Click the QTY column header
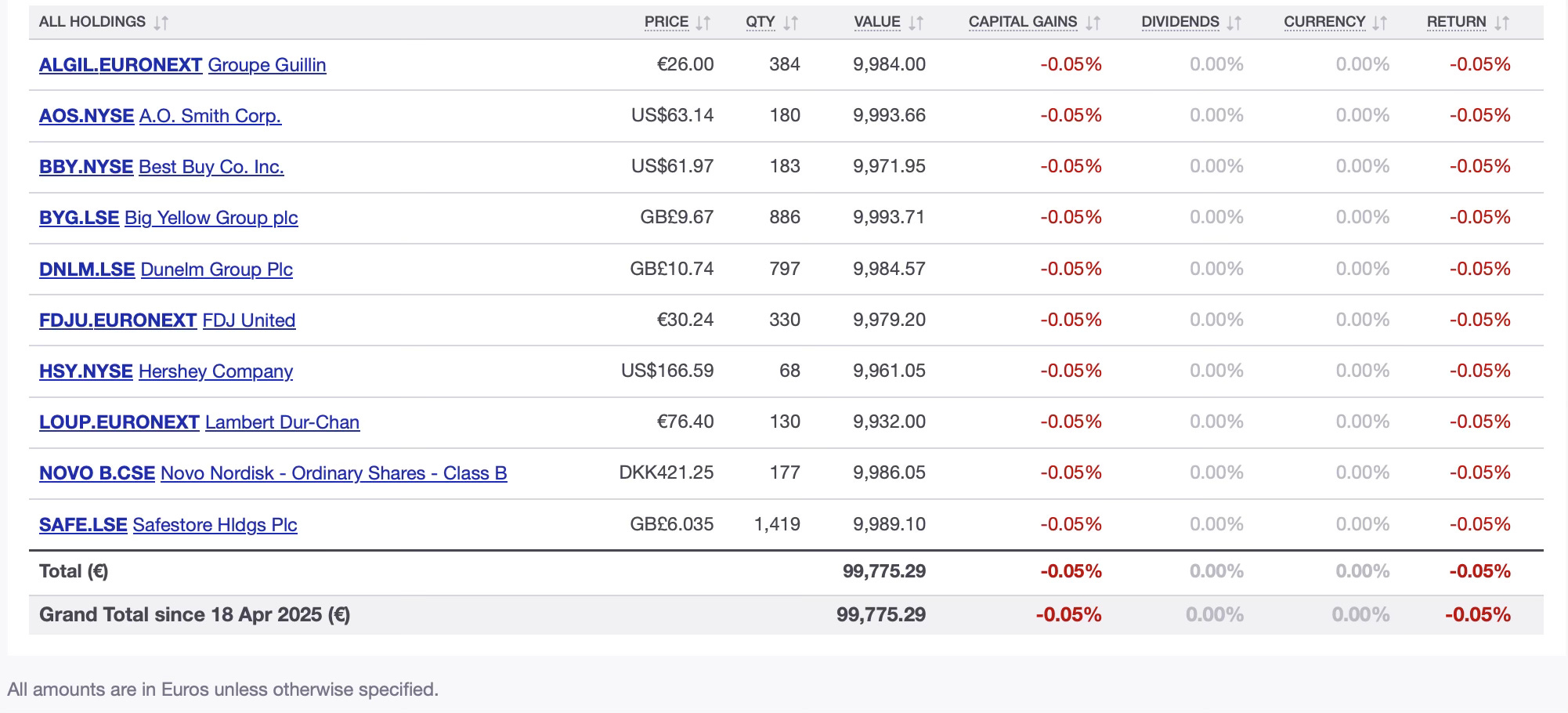The image size is (1568, 713). pyautogui.click(x=761, y=22)
